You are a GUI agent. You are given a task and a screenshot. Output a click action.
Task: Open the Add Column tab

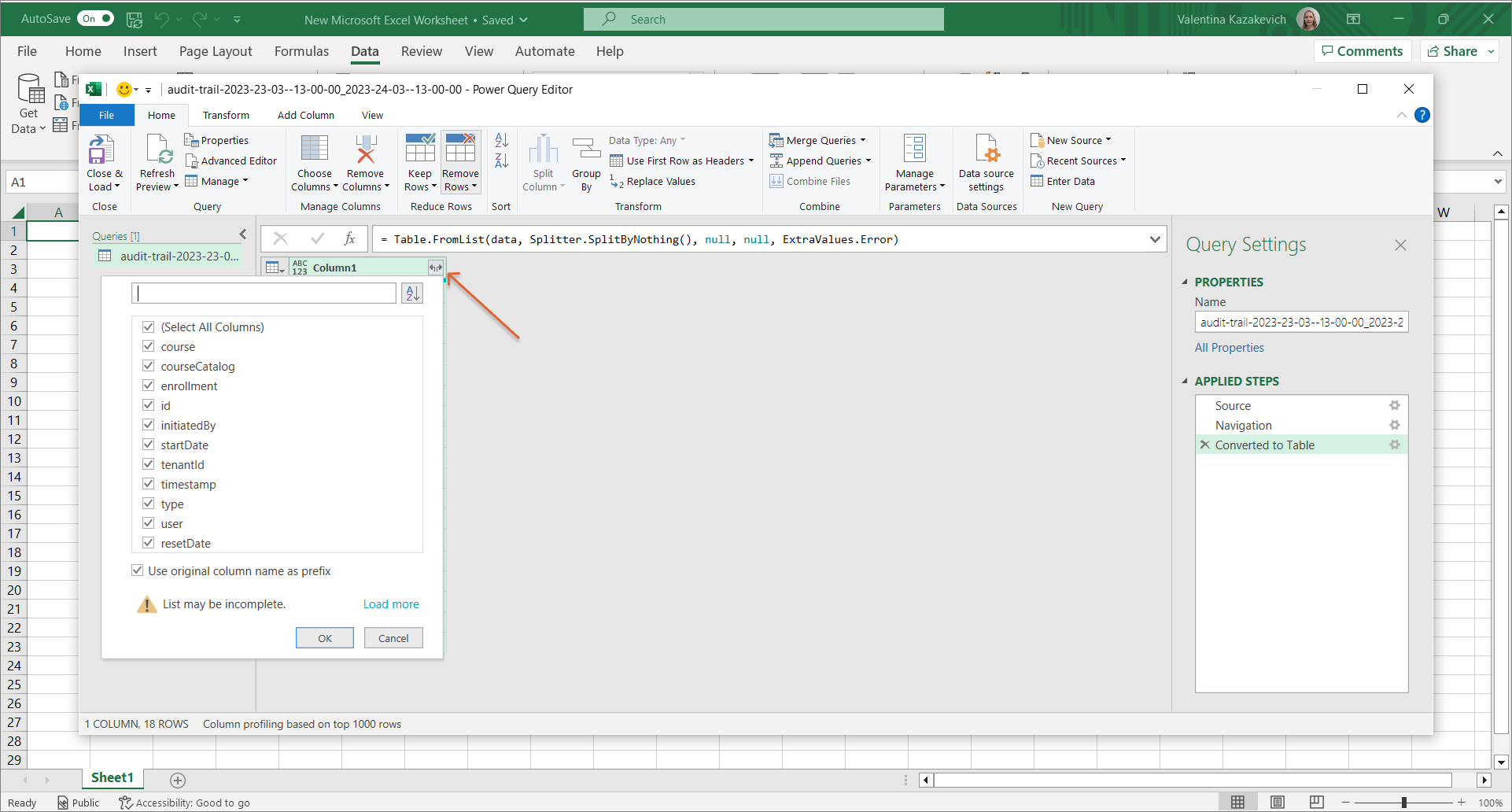(305, 115)
